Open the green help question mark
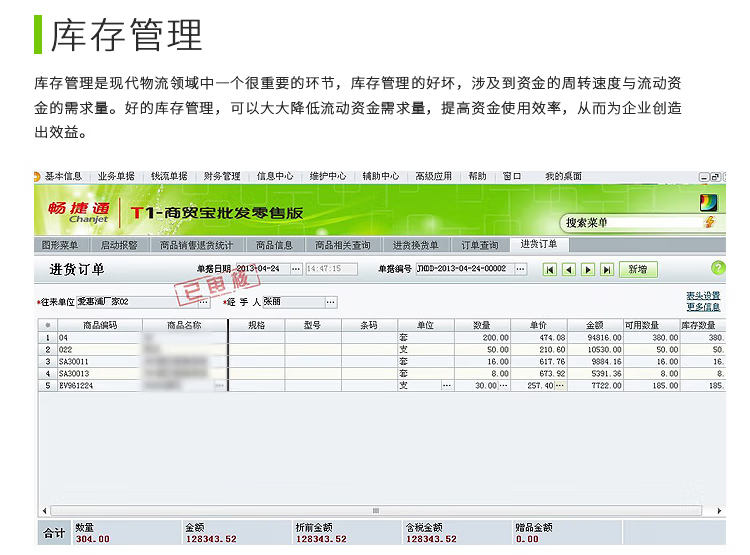750x555 pixels. [717, 268]
